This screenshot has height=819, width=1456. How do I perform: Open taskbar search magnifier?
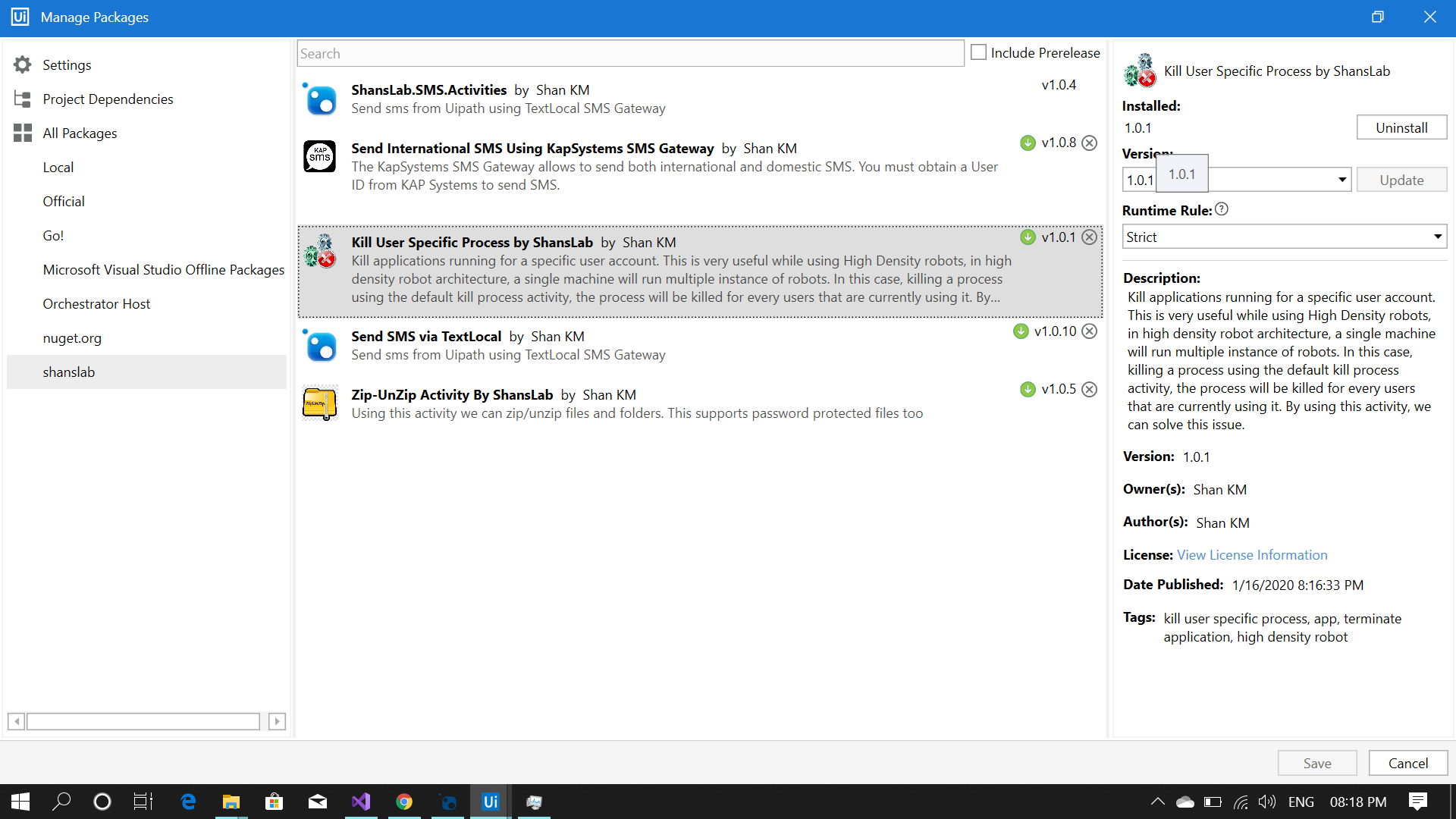[x=61, y=802]
